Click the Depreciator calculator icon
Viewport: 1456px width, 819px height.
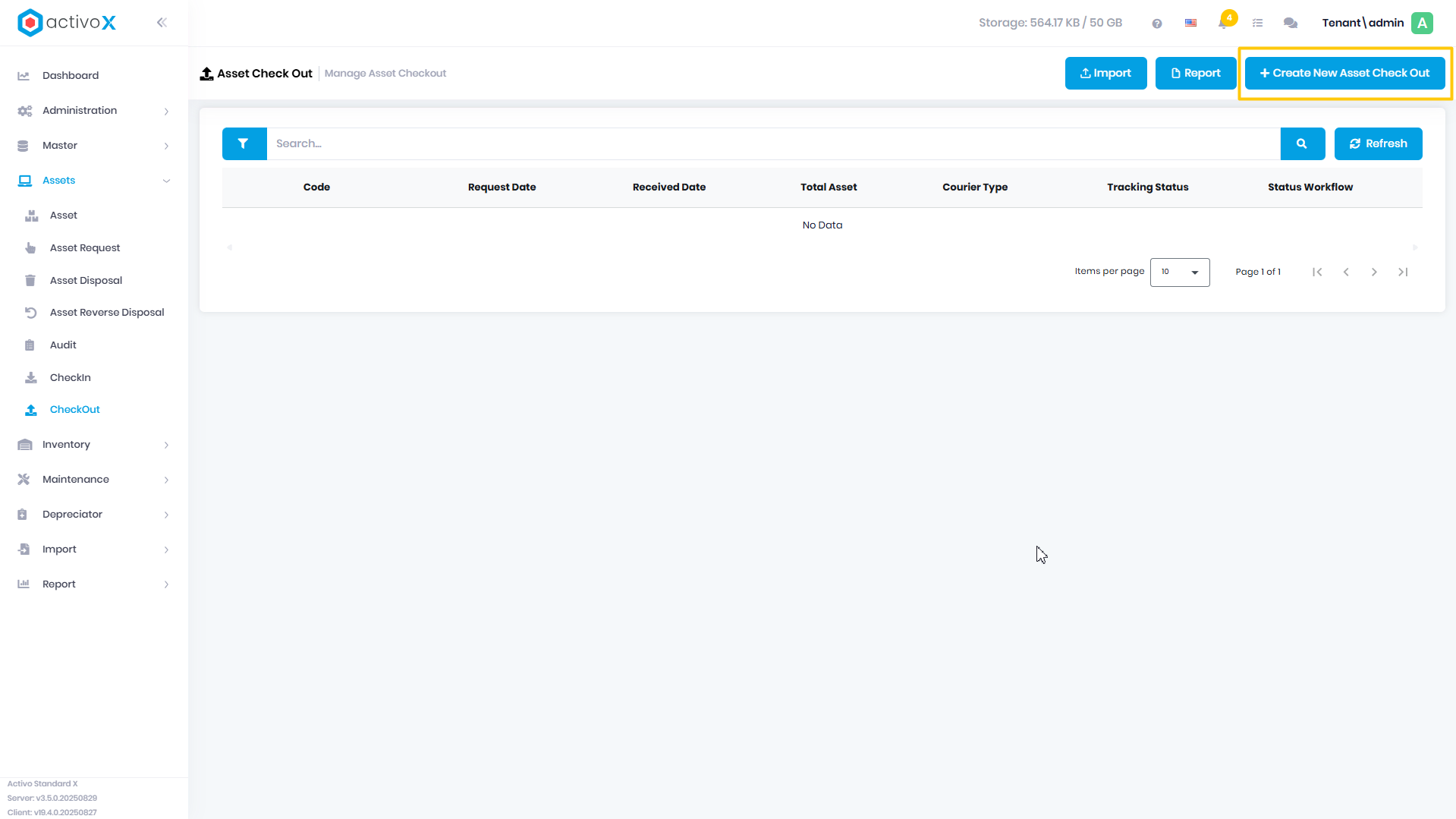pyautogui.click(x=23, y=515)
